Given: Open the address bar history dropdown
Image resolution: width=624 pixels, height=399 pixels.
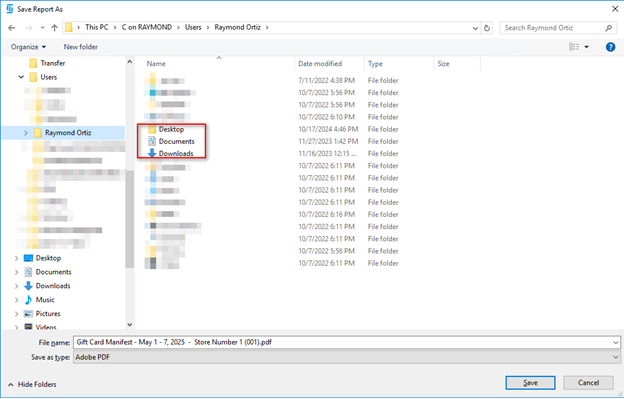Looking at the screenshot, I should 475,28.
